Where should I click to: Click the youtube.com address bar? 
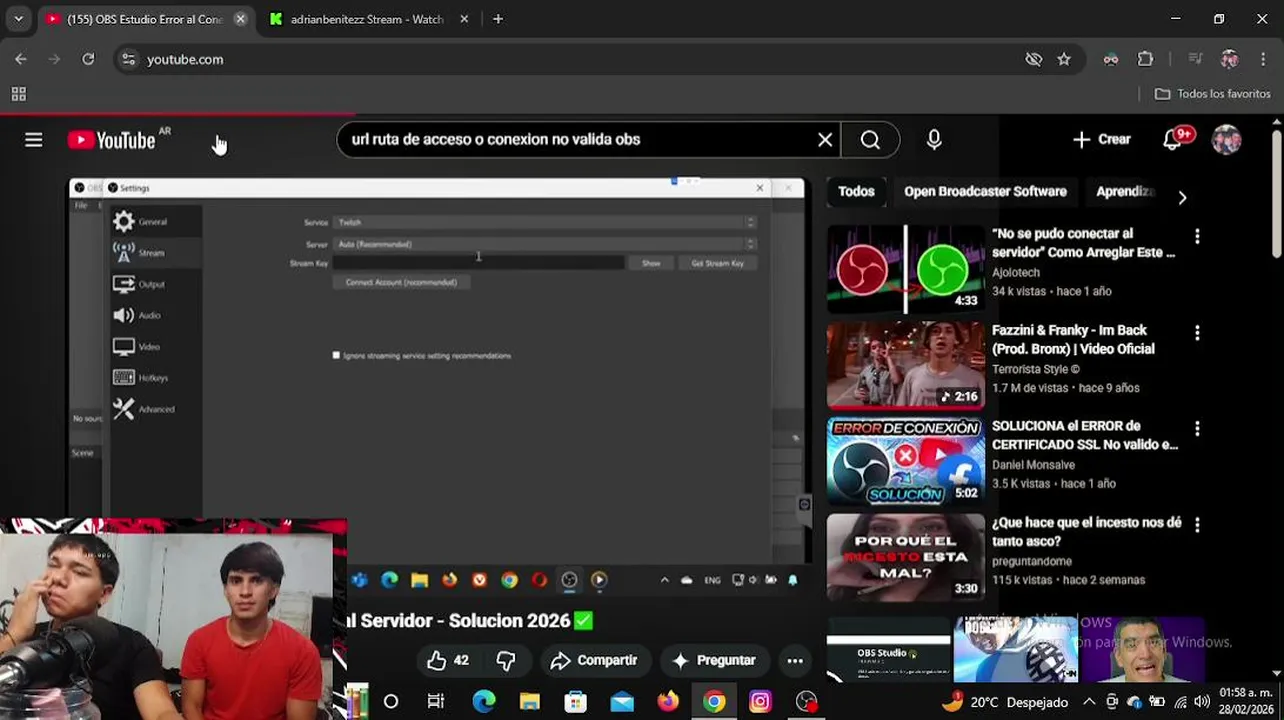coord(580,59)
